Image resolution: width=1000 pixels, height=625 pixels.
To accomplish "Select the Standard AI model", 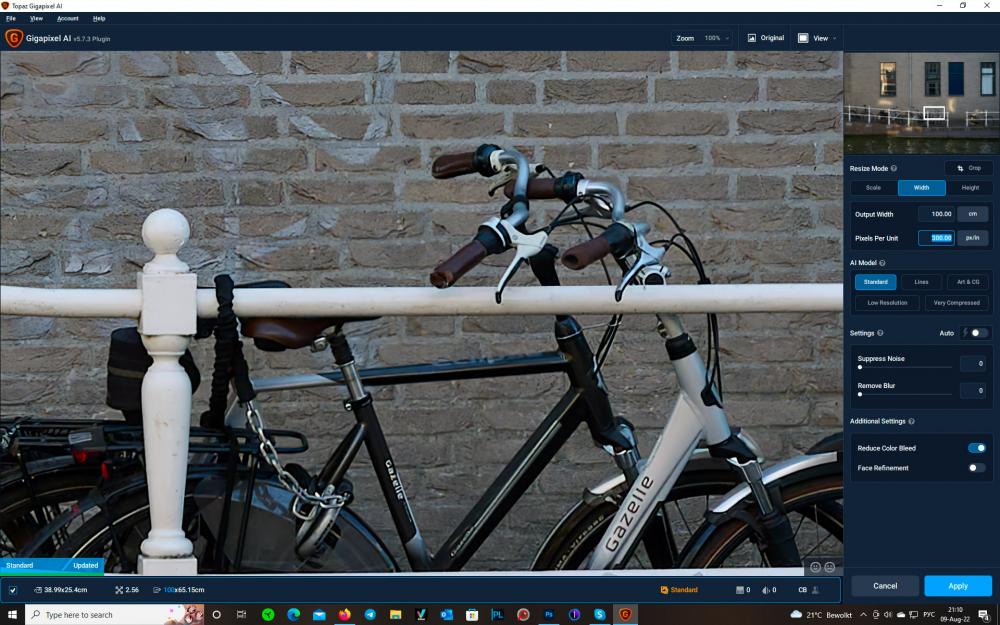I will pos(876,282).
